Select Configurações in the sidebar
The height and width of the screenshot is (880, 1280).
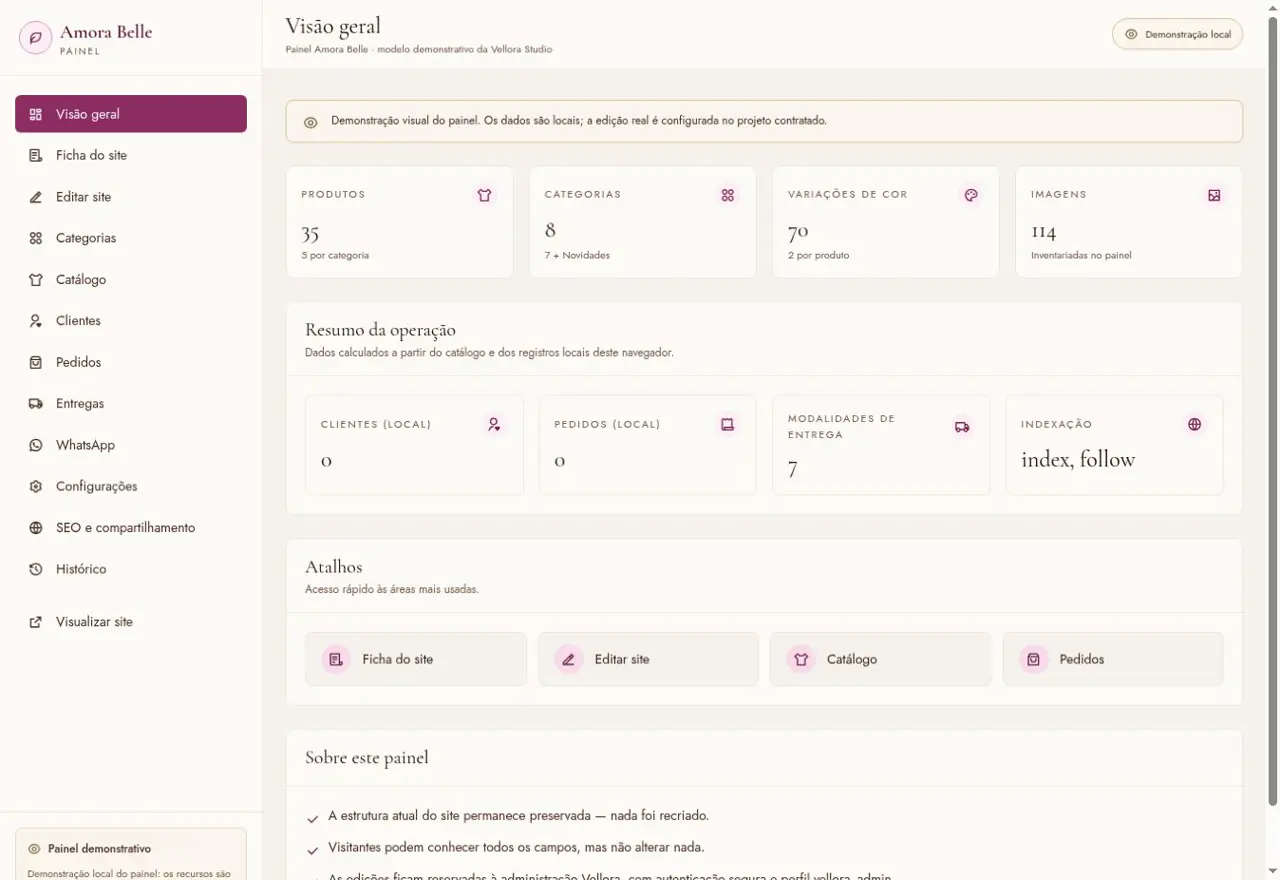[x=131, y=486]
